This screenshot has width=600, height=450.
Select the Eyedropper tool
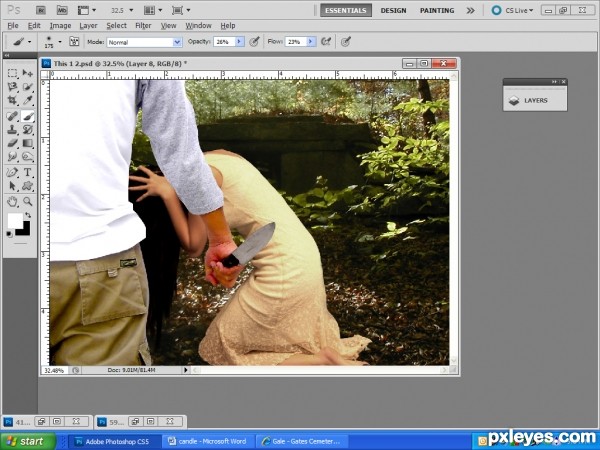click(x=28, y=101)
